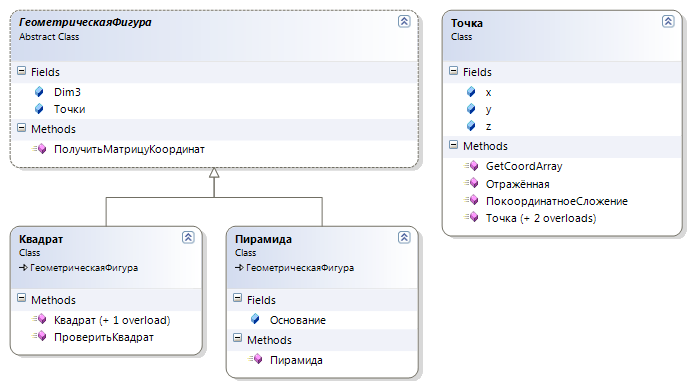Screen dimensions: 691x386
Task: Click the Основание field icon in Пирамида
Action: click(255, 319)
